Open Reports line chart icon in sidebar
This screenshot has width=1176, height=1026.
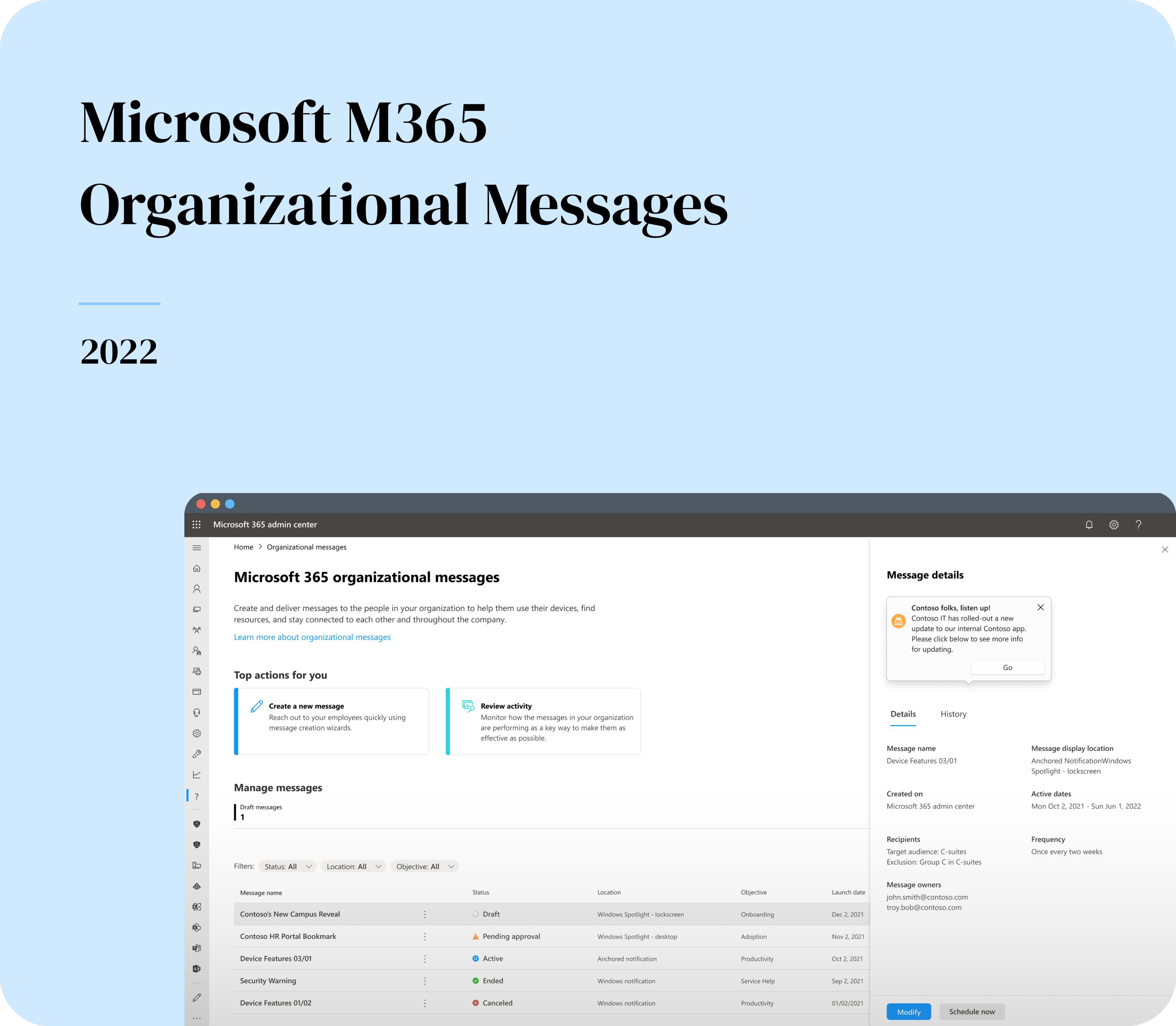click(x=196, y=775)
